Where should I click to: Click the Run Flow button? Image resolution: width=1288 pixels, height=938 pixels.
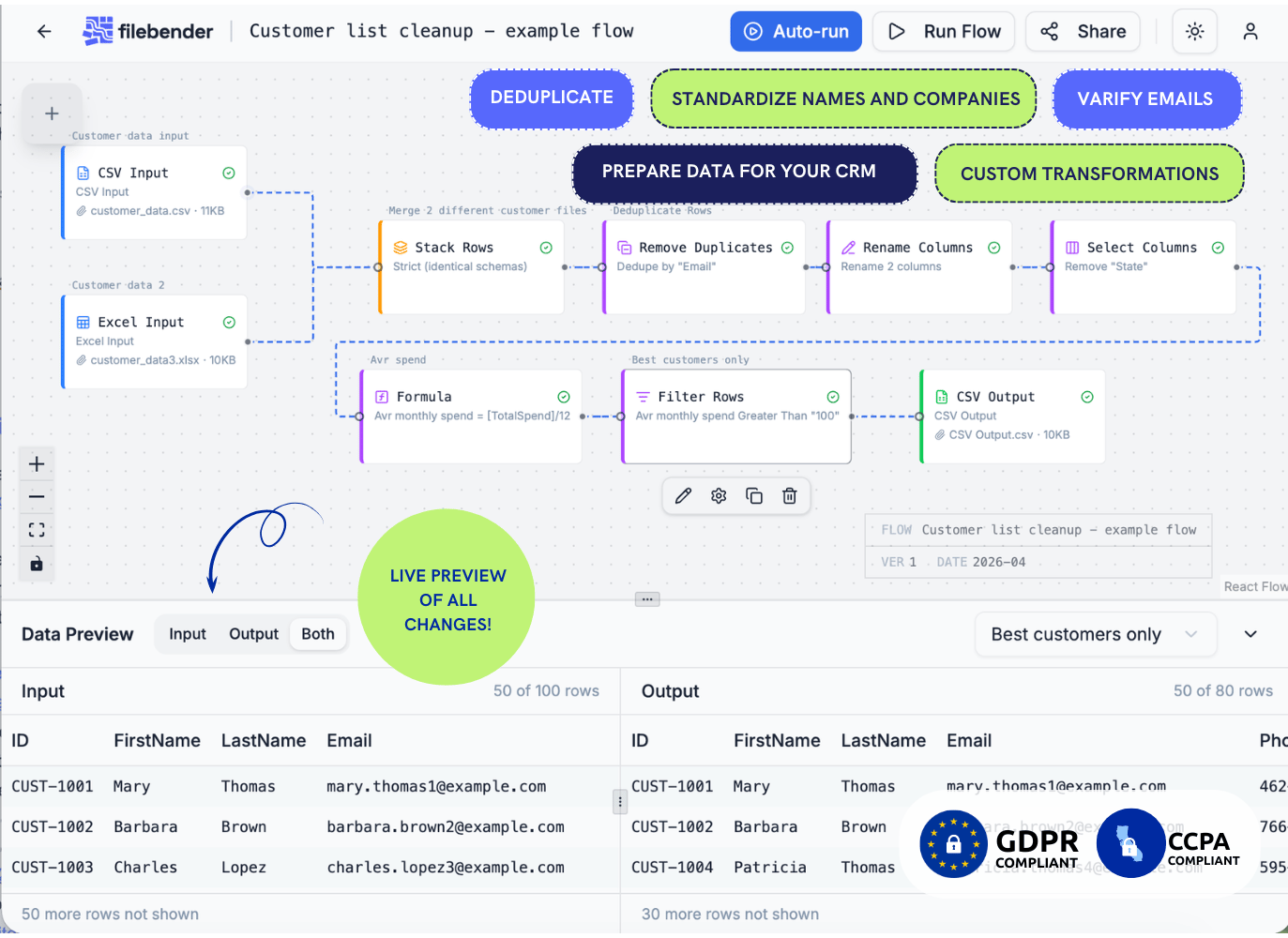point(943,31)
